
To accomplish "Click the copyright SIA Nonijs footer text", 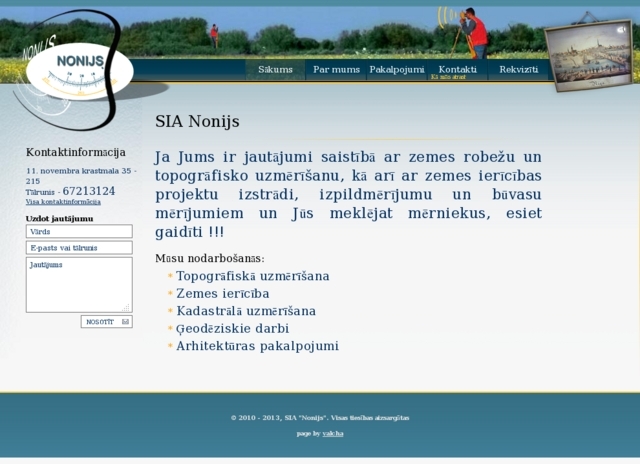I will click(320, 418).
